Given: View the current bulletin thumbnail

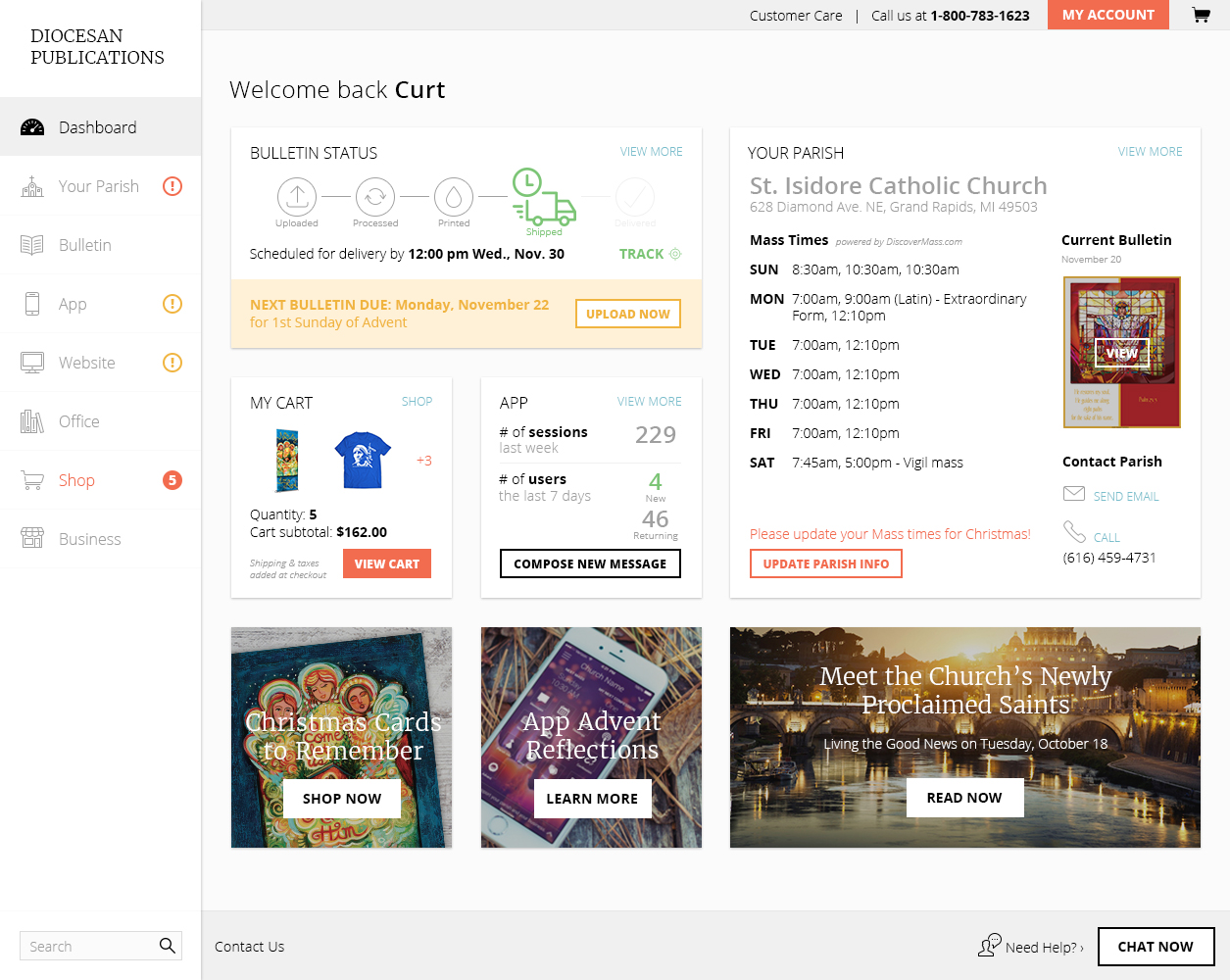Looking at the screenshot, I should 1122,353.
